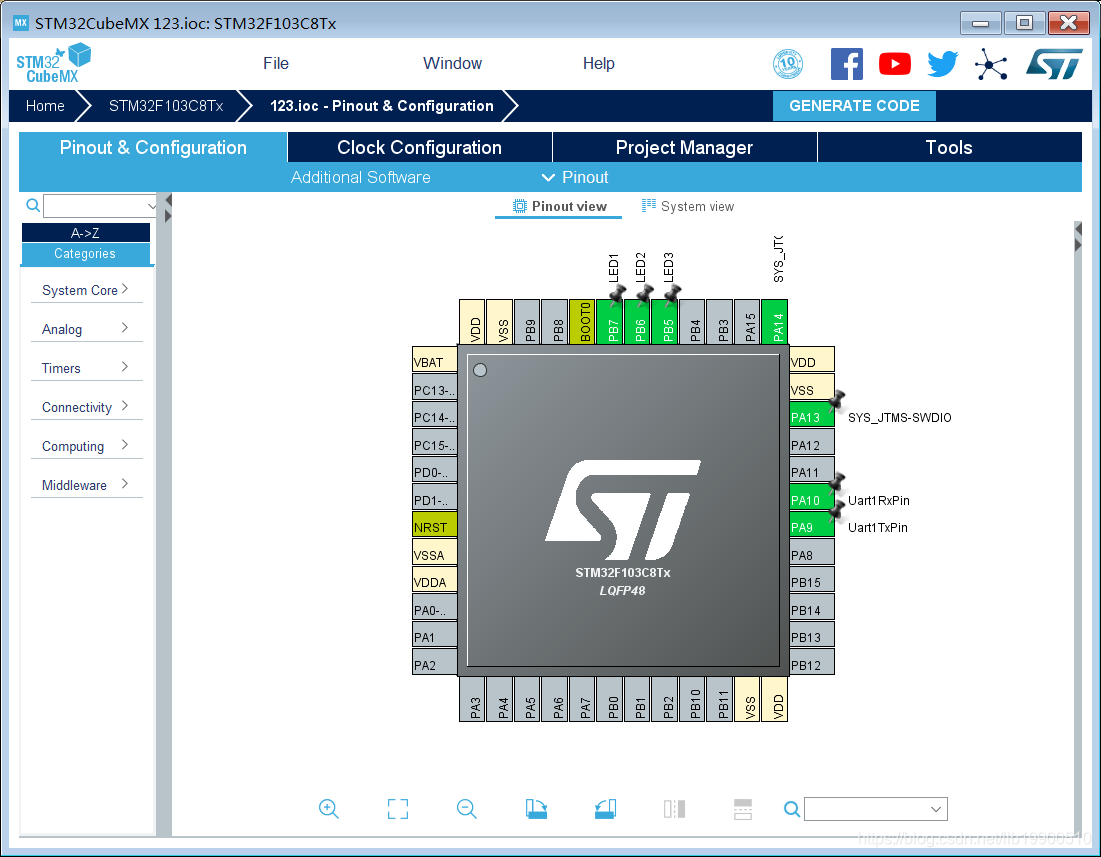Expand the Middleware category
Image resolution: width=1101 pixels, height=857 pixels.
click(x=86, y=485)
